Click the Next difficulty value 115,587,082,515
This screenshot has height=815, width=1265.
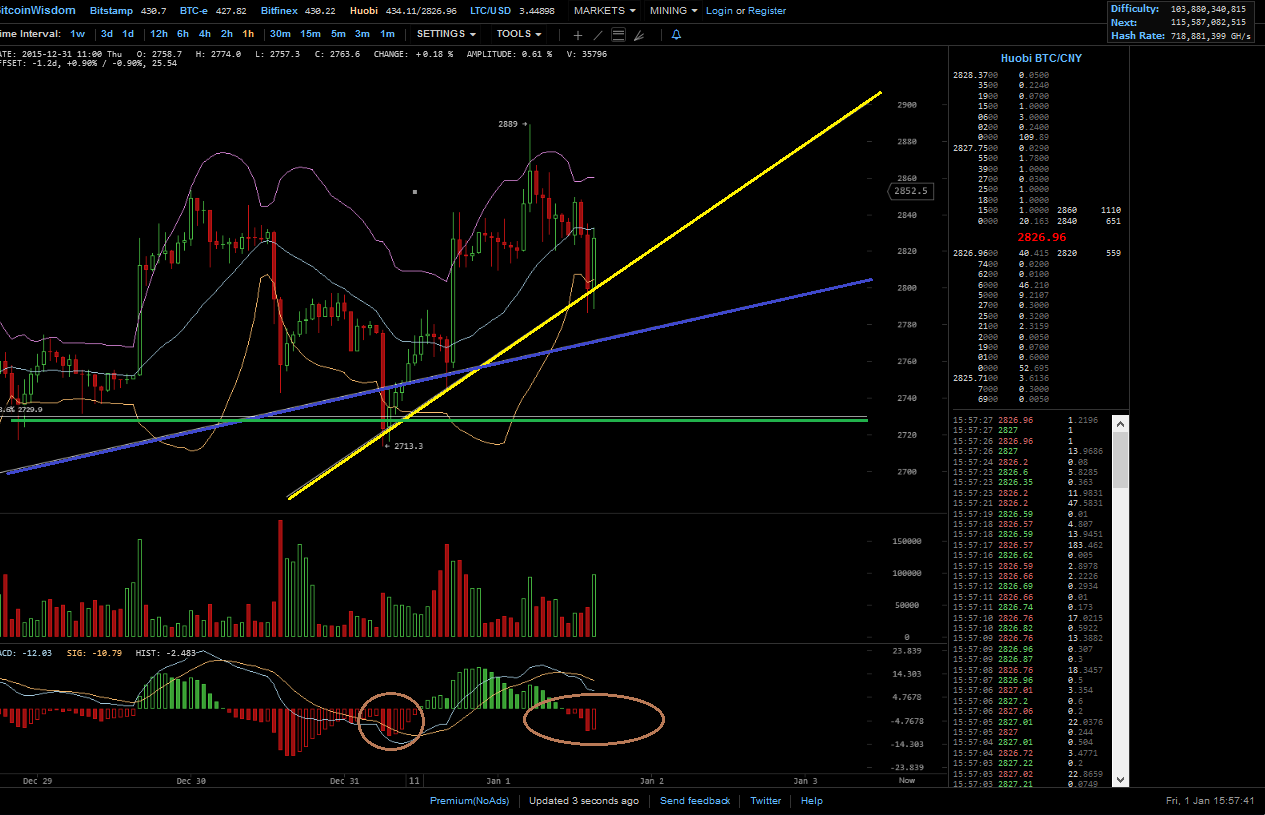[1208, 22]
